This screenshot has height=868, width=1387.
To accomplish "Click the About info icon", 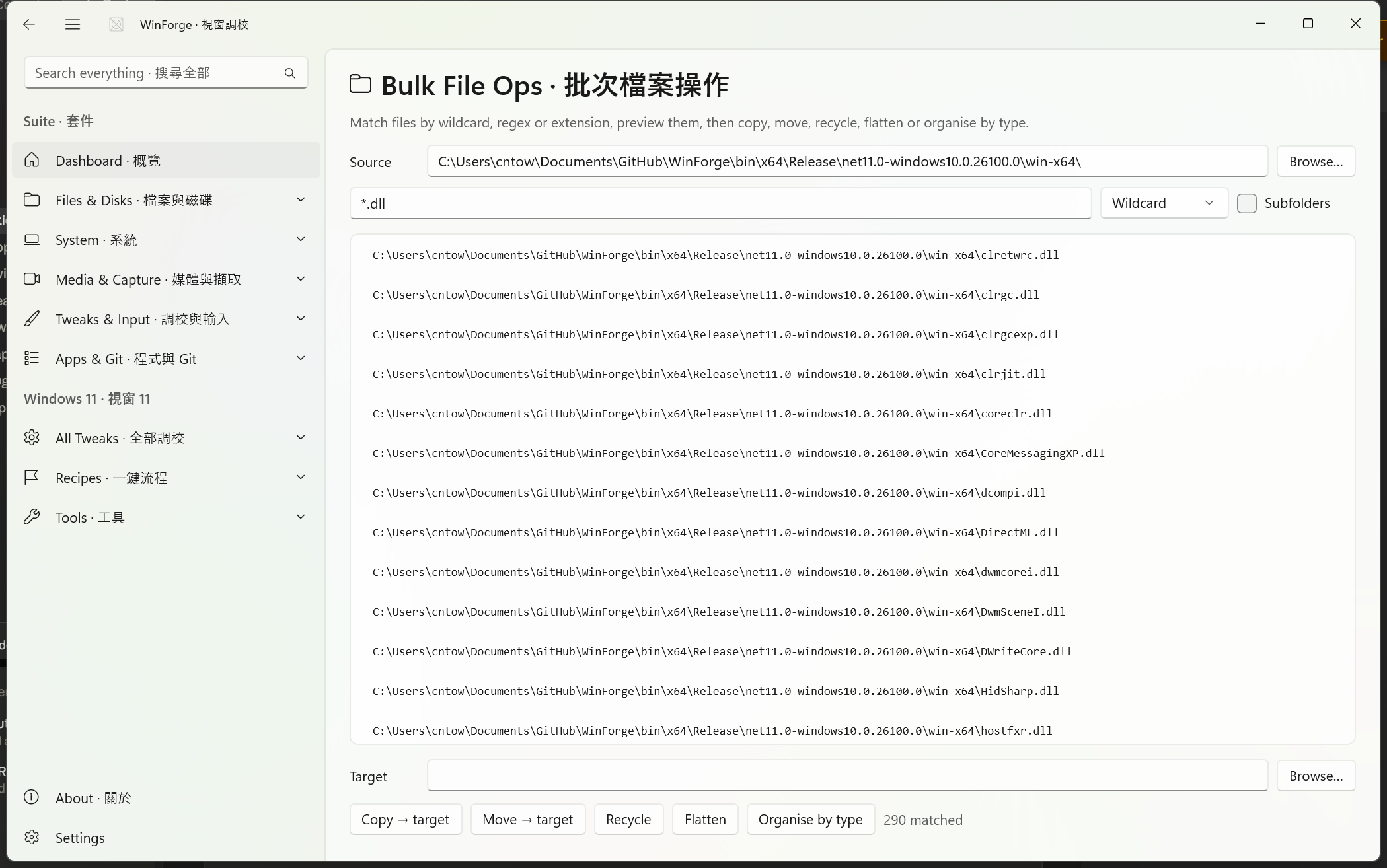I will pos(32,797).
